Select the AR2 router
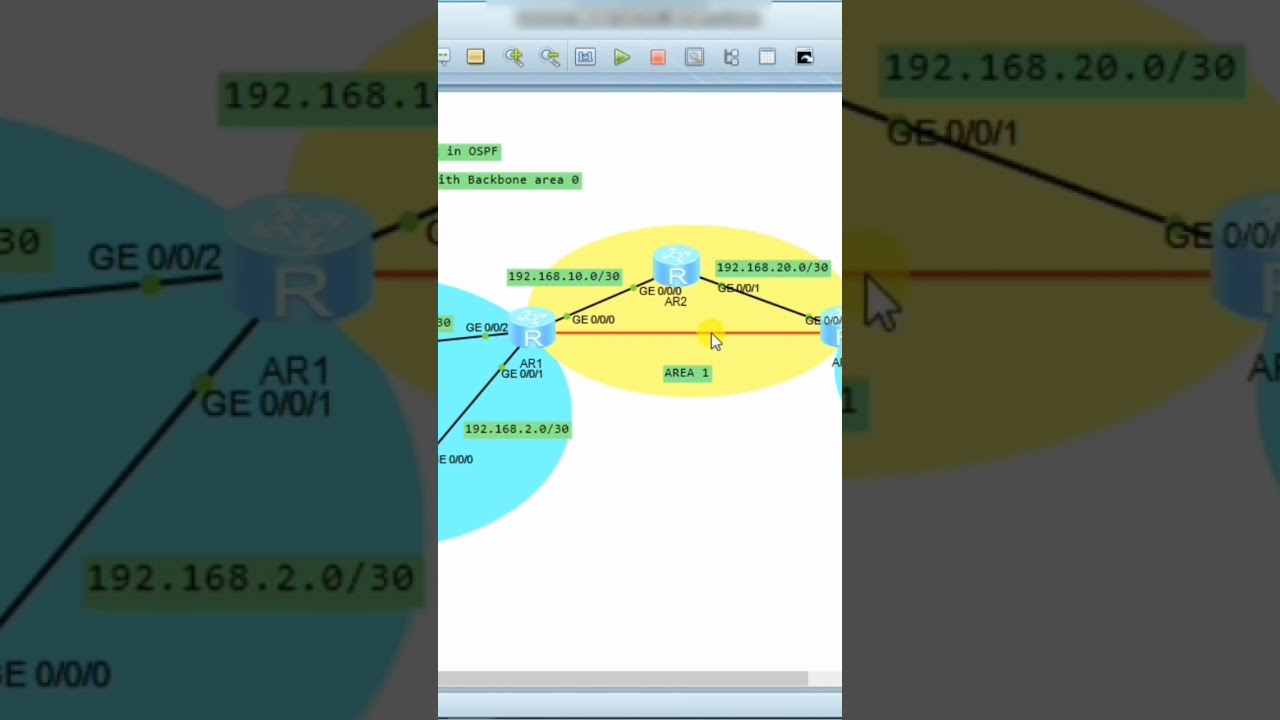The height and width of the screenshot is (720, 1280). click(x=676, y=267)
